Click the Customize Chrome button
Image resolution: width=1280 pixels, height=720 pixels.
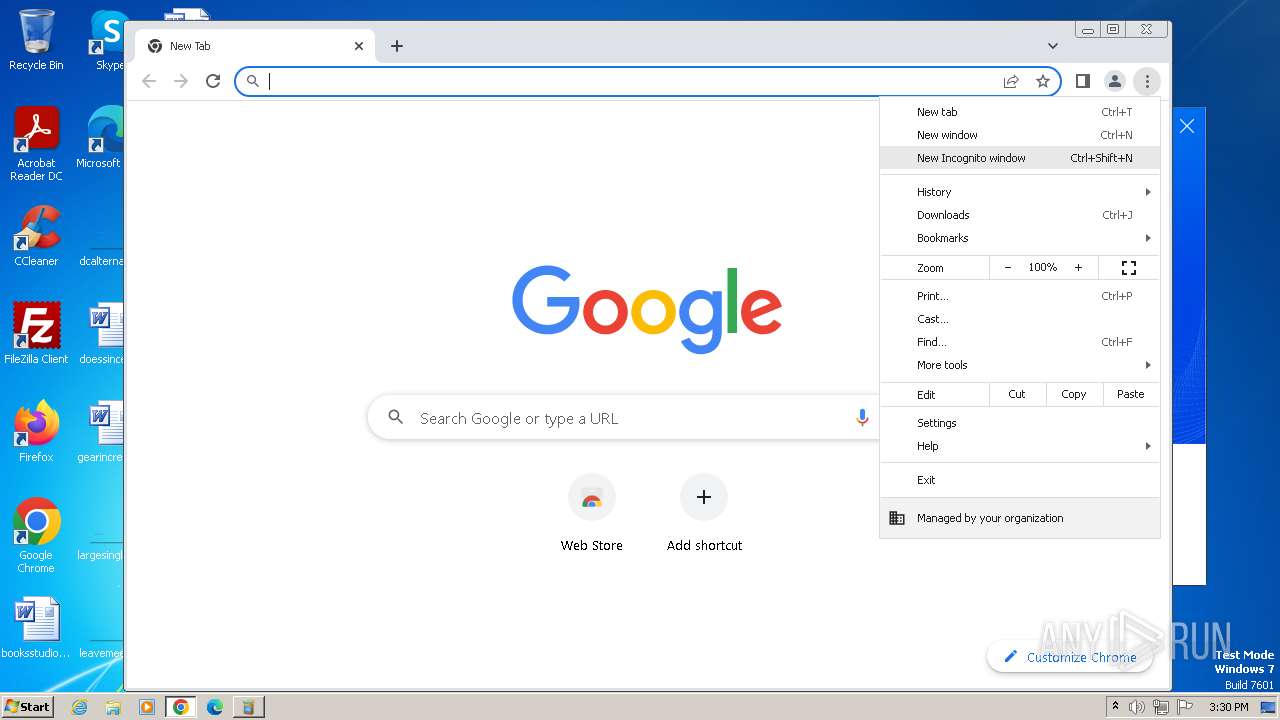(x=1069, y=657)
